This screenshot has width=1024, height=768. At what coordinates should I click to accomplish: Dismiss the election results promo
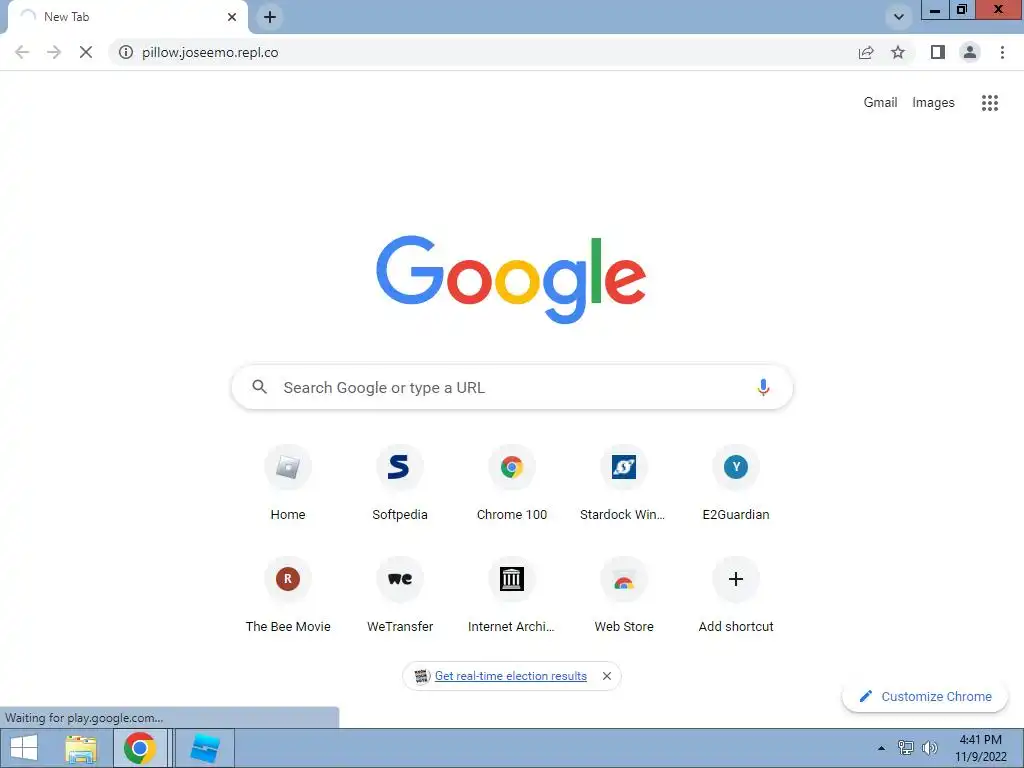(607, 676)
